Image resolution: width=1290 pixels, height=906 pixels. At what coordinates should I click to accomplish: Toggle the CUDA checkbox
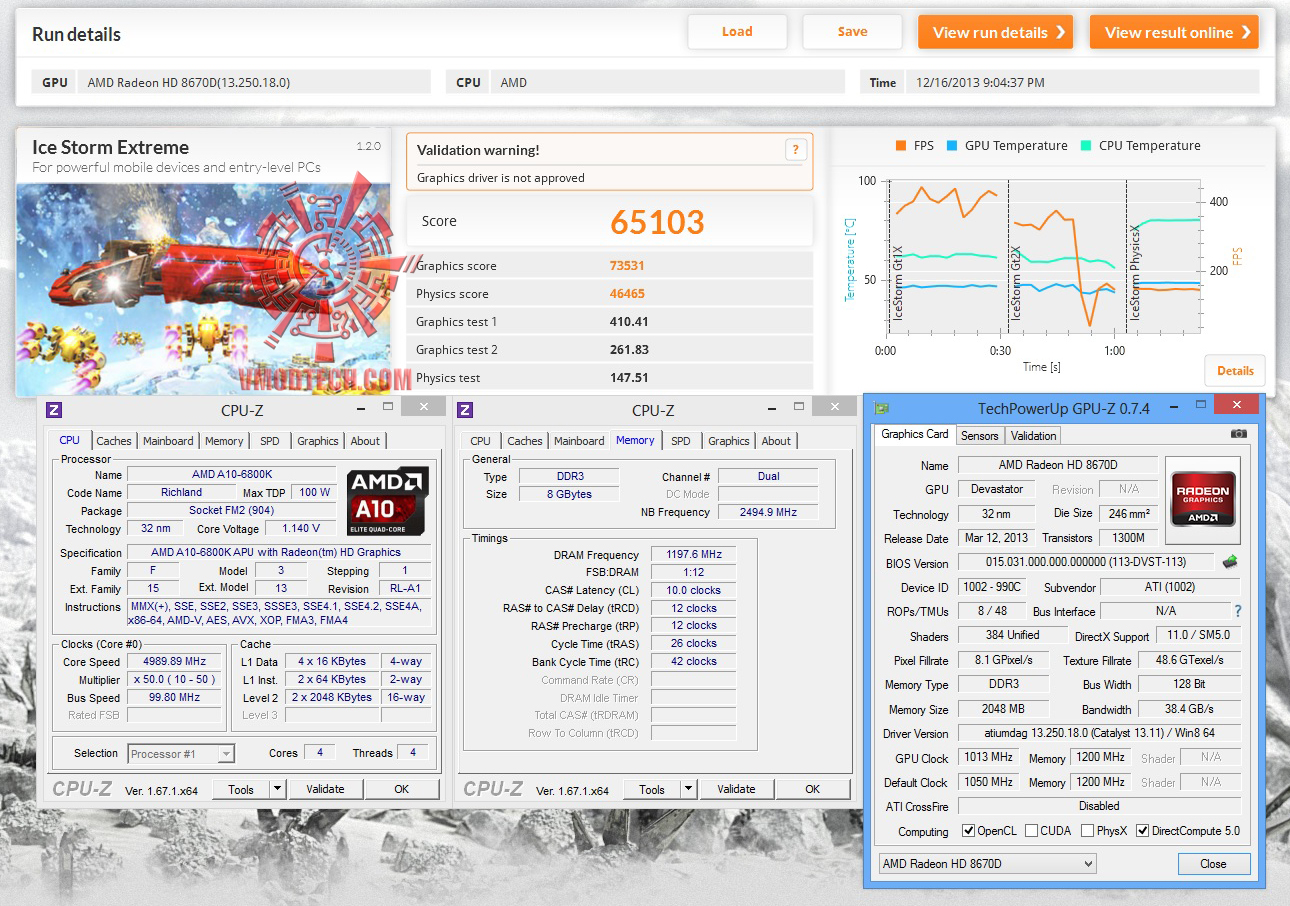click(1029, 831)
